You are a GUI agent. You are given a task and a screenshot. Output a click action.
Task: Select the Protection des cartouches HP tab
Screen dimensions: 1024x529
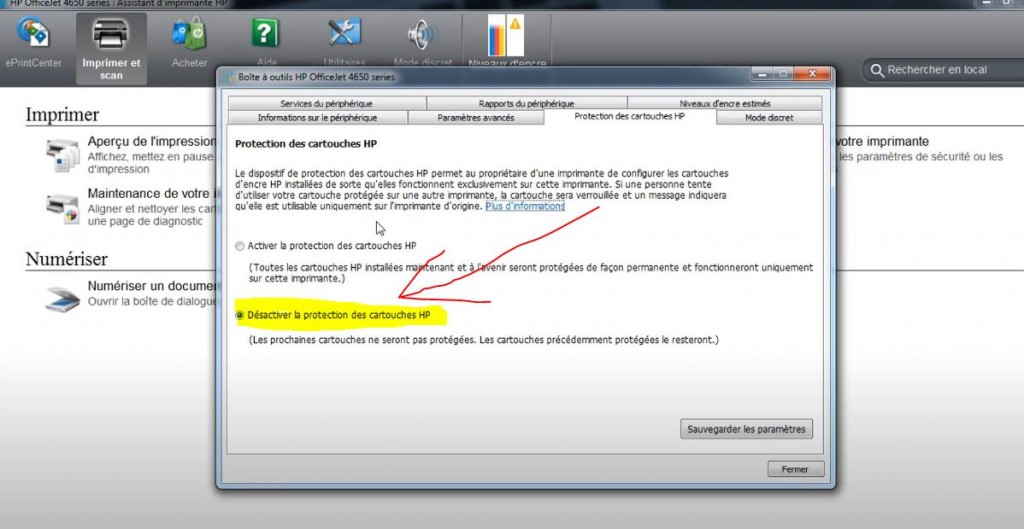point(630,116)
